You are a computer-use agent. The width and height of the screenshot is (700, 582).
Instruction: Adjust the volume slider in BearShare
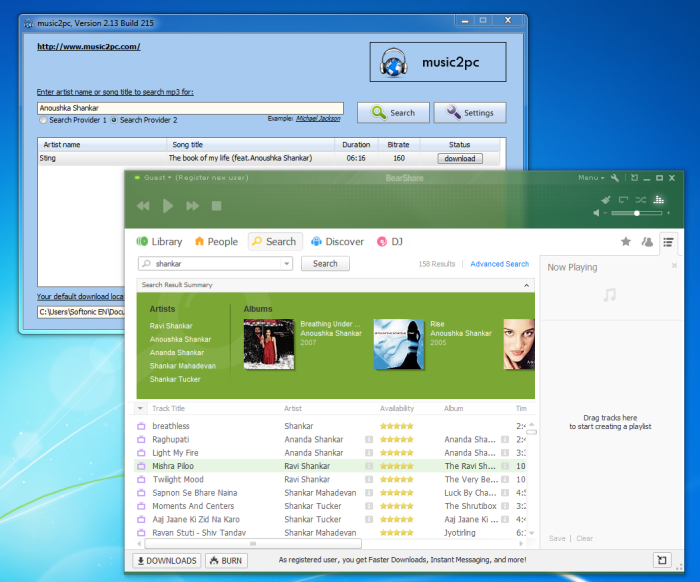click(x=636, y=213)
